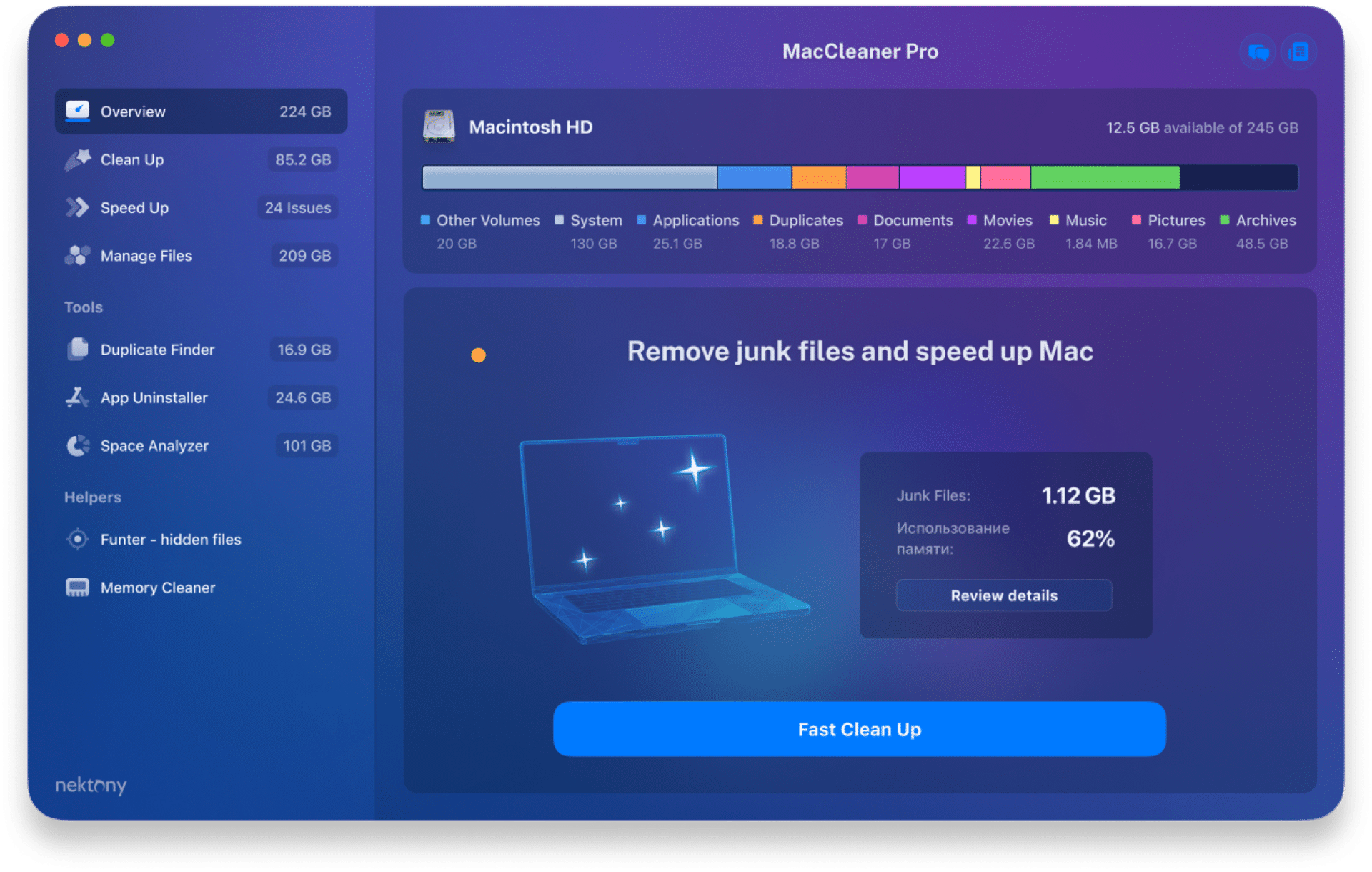Viewport: 1372px width, 872px height.
Task: Click the Movies legend label
Action: coord(1008,220)
